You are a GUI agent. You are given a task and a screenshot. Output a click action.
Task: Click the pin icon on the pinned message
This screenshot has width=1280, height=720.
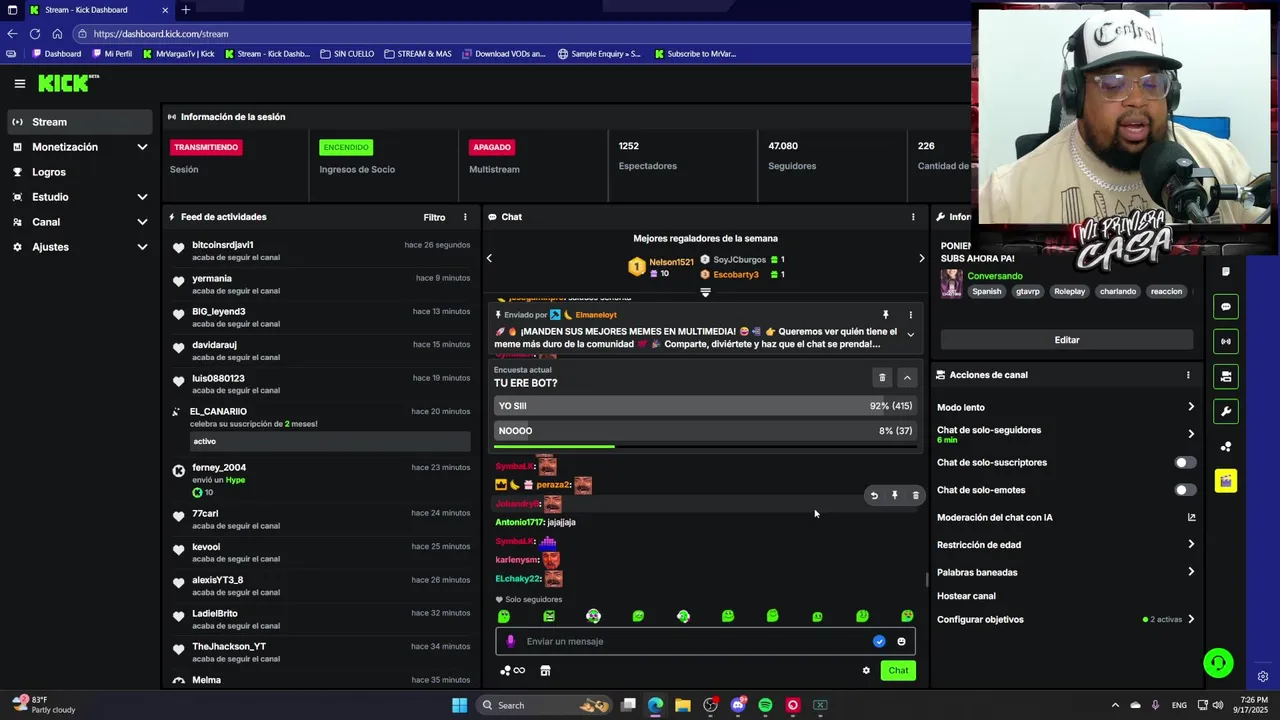(885, 315)
